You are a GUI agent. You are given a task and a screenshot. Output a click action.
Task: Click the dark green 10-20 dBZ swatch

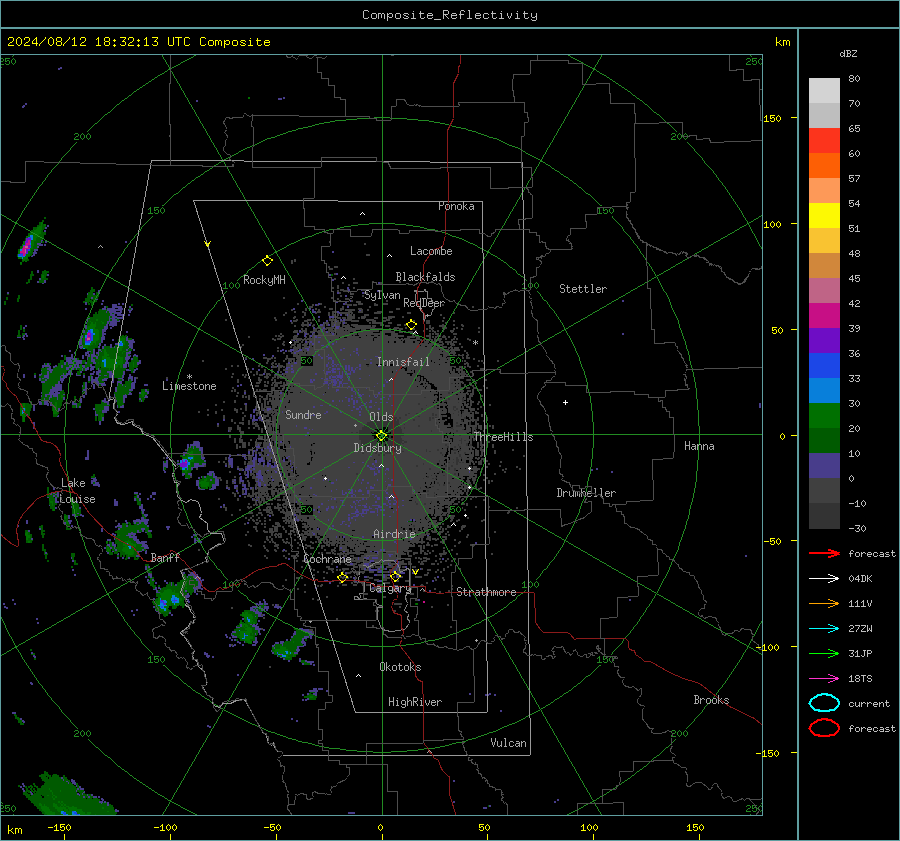tap(824, 441)
